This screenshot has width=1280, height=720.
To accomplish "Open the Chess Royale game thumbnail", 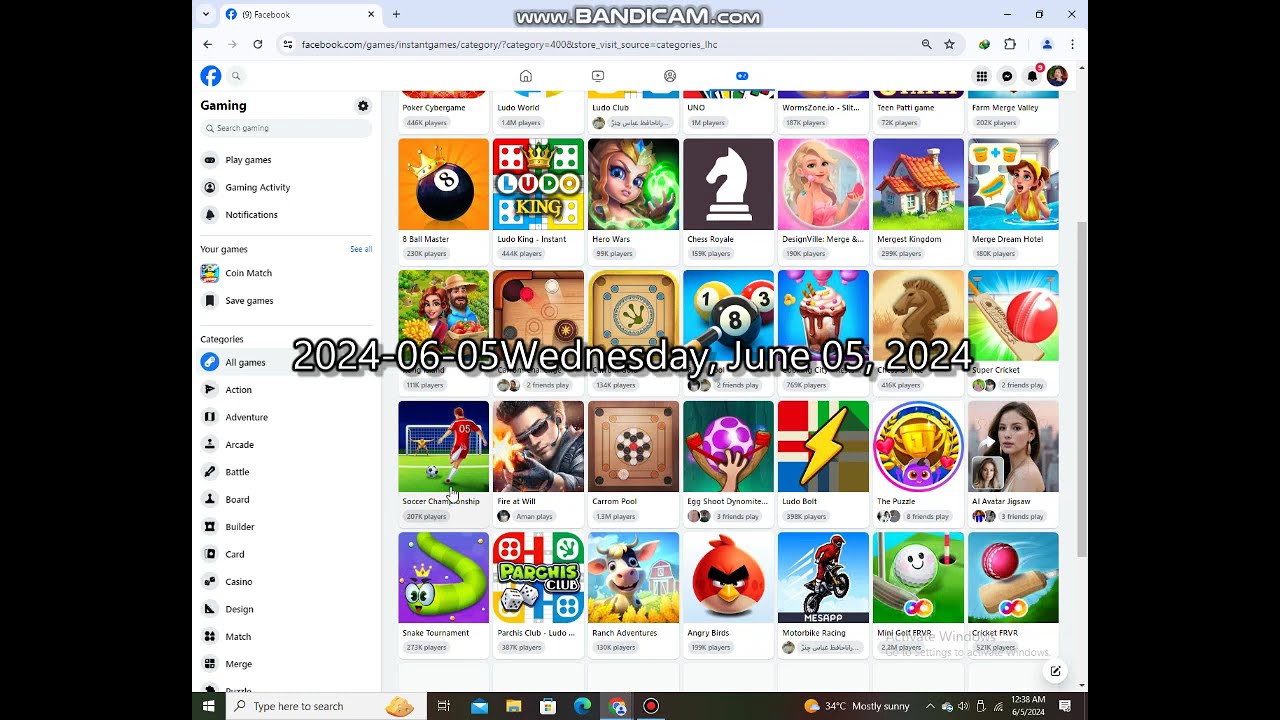I will 728,184.
